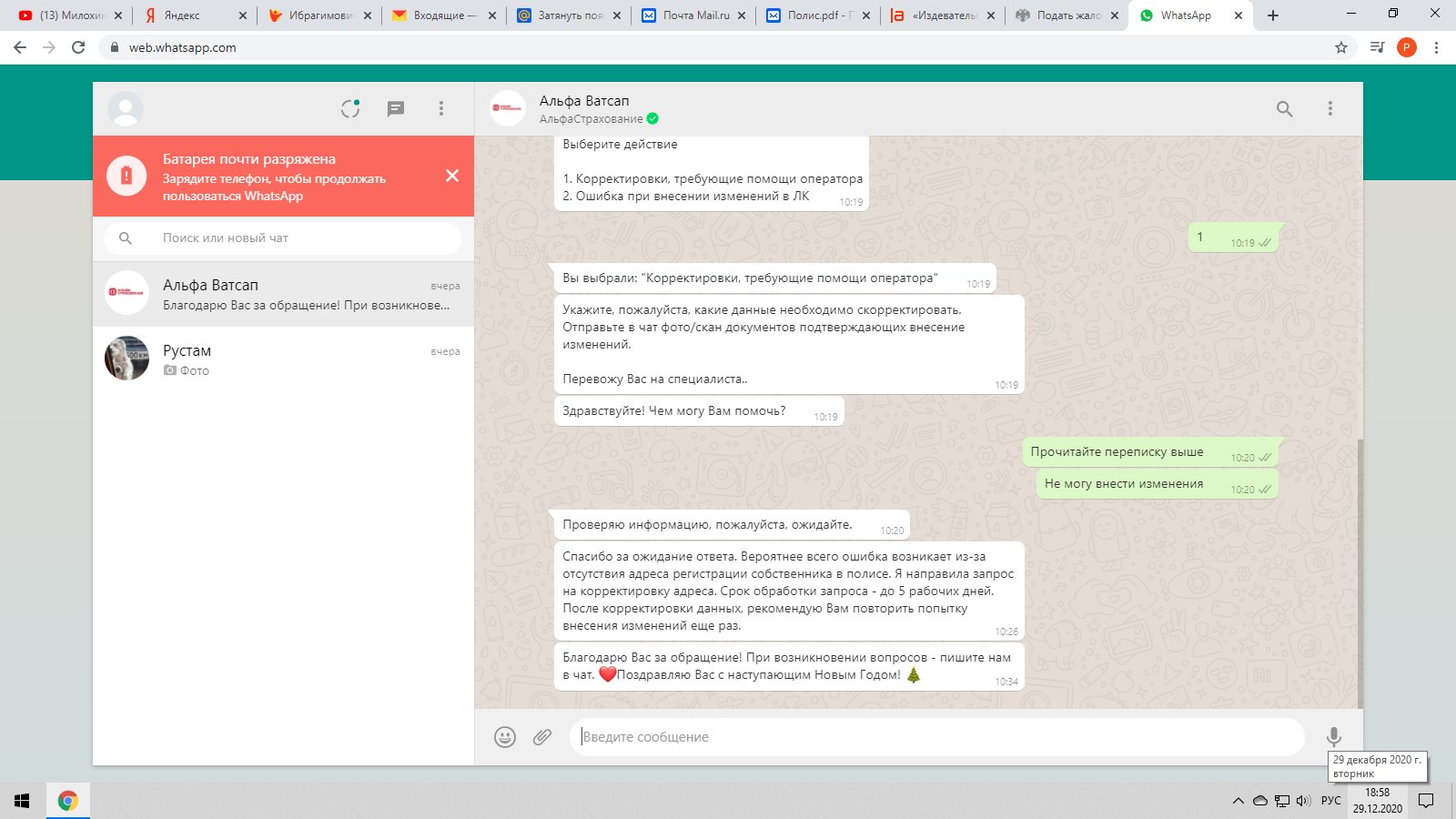Show hidden system tray icons
This screenshot has width=1456, height=819.
coord(1238,801)
